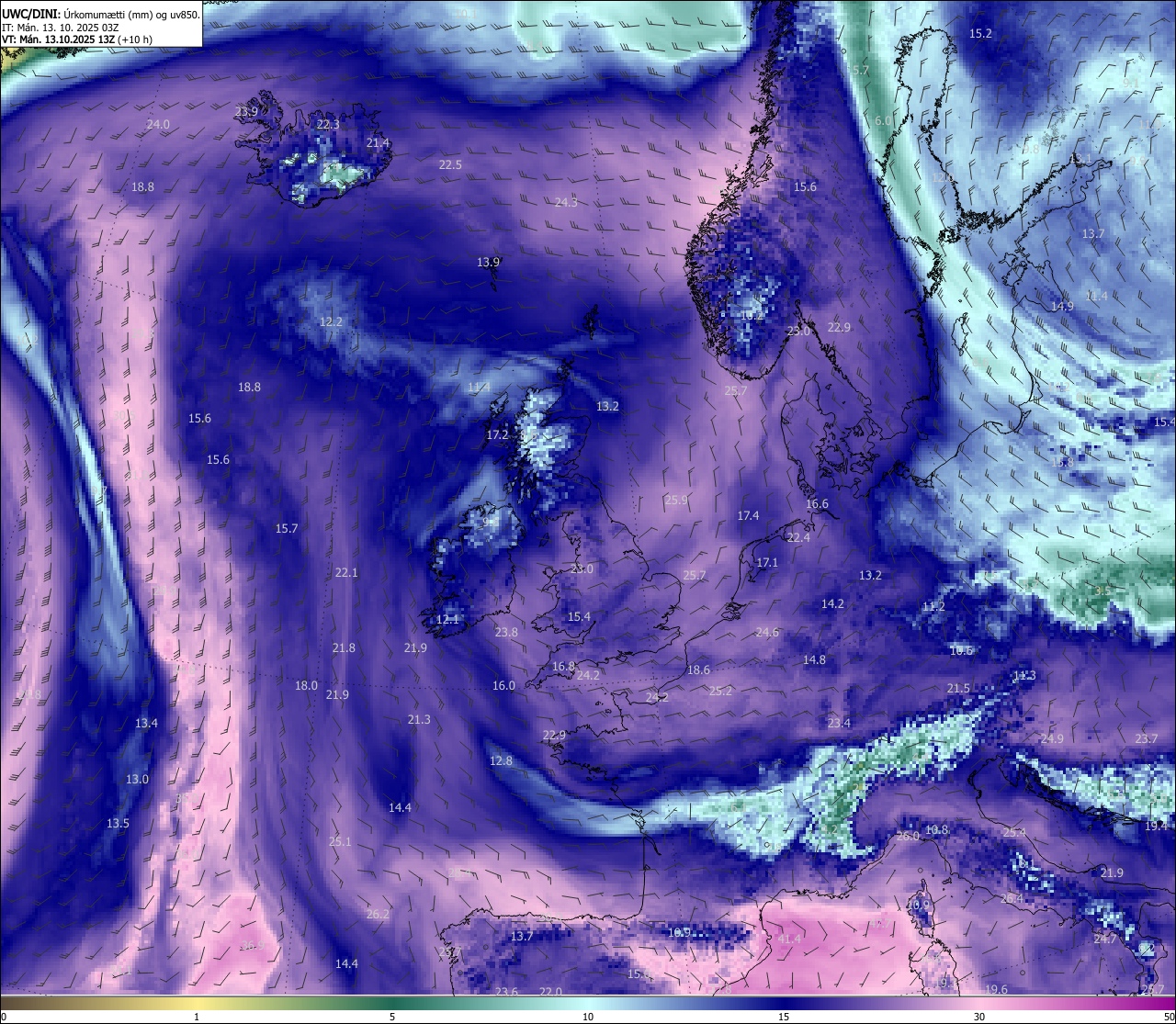Click the 1 label on color scale

tap(197, 1017)
